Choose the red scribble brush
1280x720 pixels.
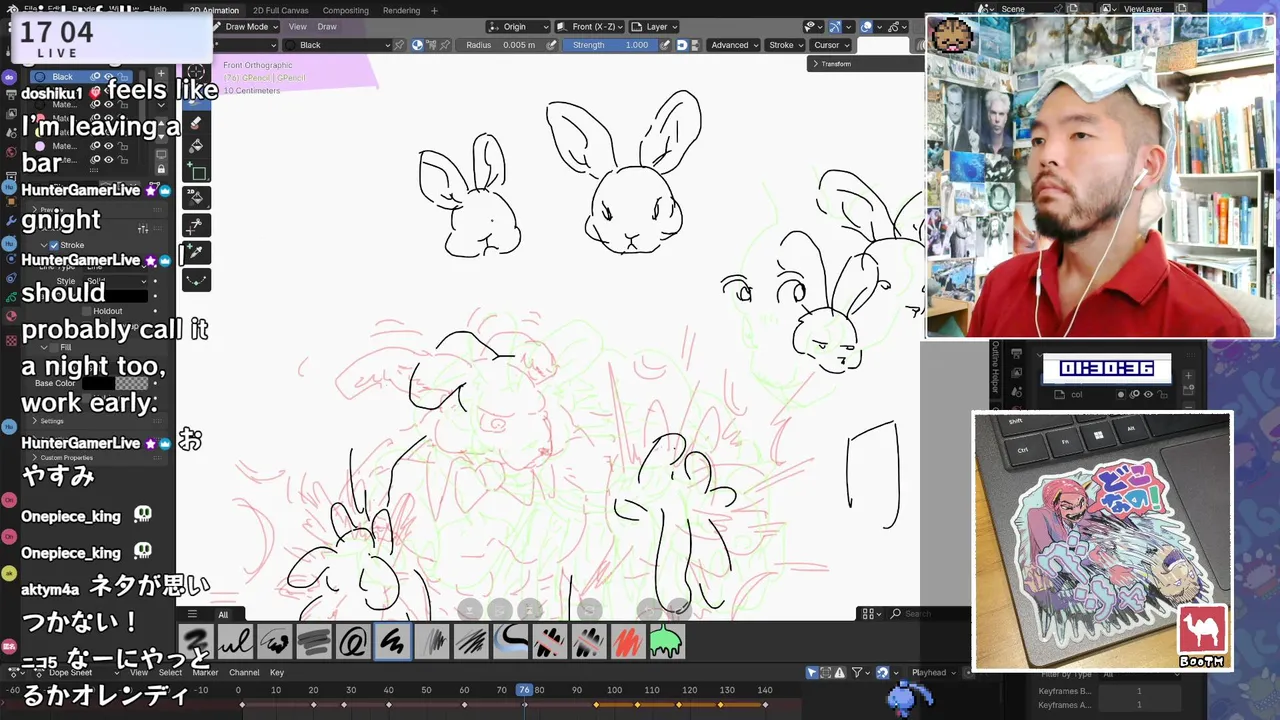tap(627, 641)
